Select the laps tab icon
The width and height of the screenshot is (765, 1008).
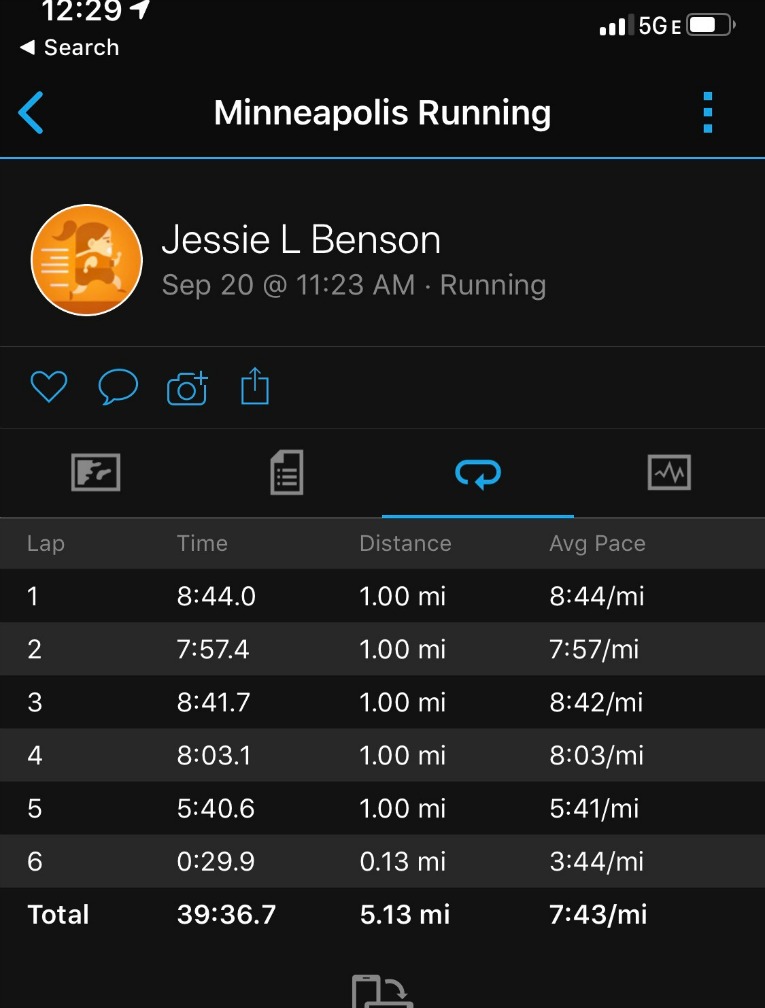pyautogui.click(x=478, y=472)
